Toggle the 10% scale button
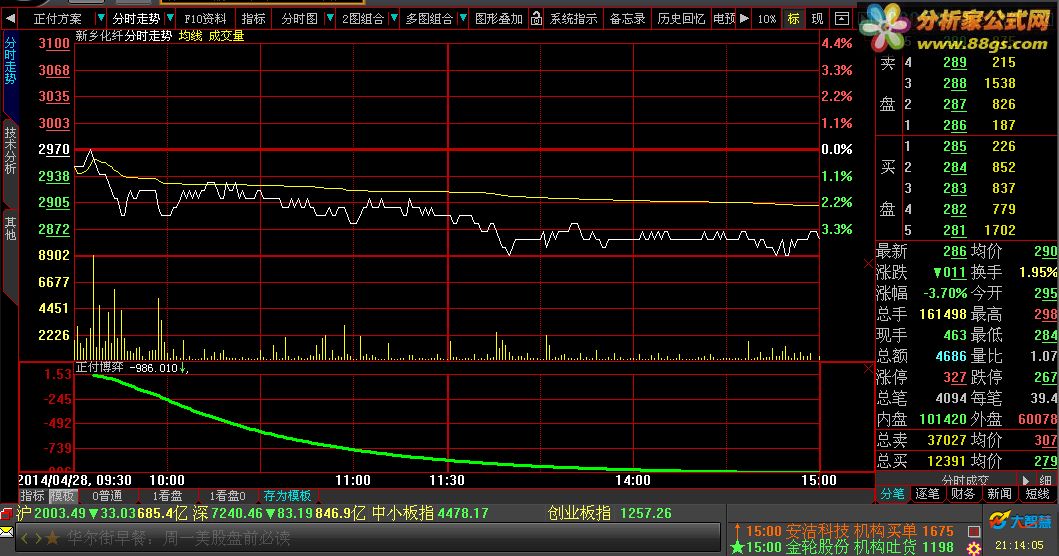Screen dimensions: 1059x556 [767, 18]
